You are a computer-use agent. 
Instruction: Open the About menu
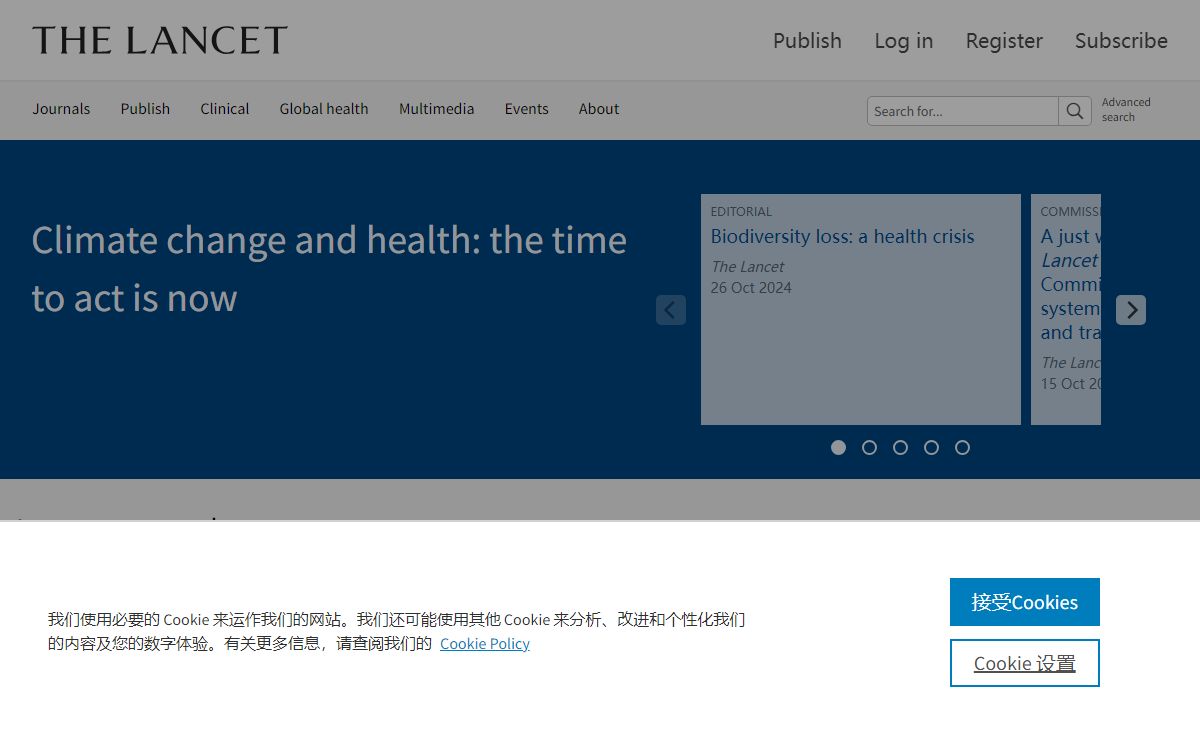pyautogui.click(x=599, y=109)
